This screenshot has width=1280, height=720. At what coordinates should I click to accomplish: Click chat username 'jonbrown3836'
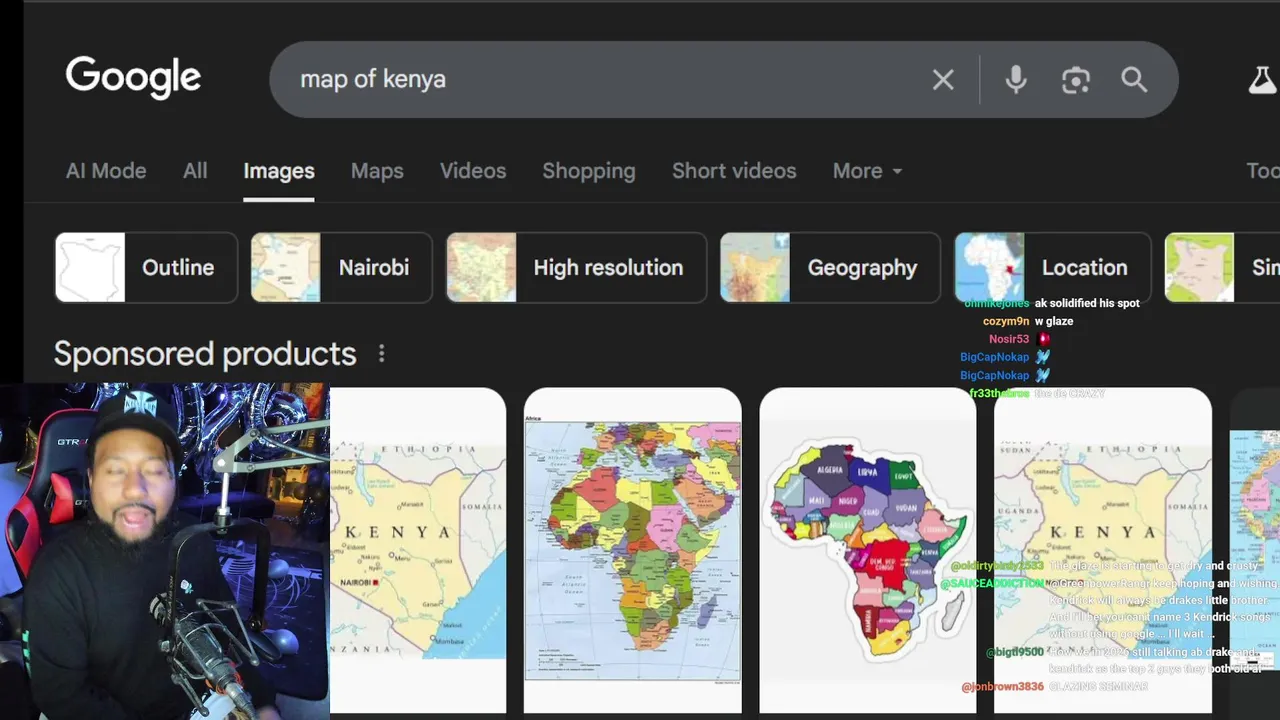[x=1002, y=687]
